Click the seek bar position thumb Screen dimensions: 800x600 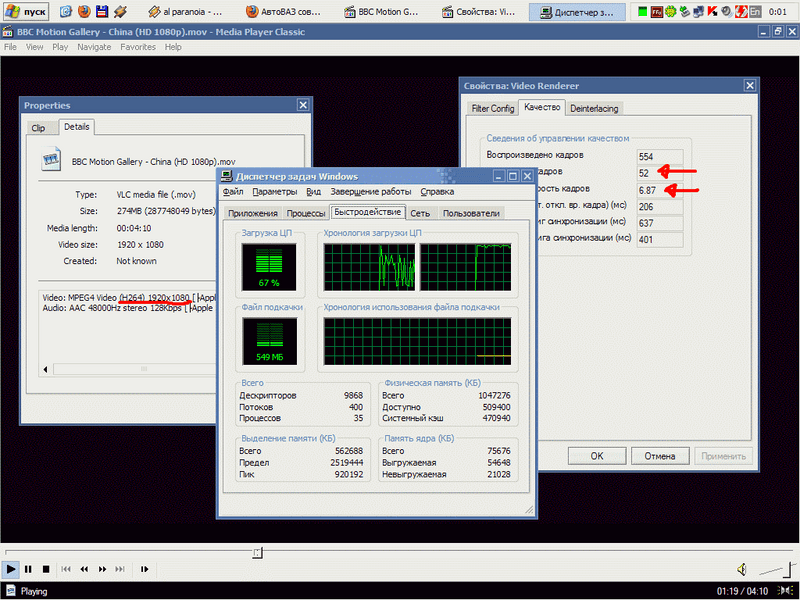click(x=258, y=552)
